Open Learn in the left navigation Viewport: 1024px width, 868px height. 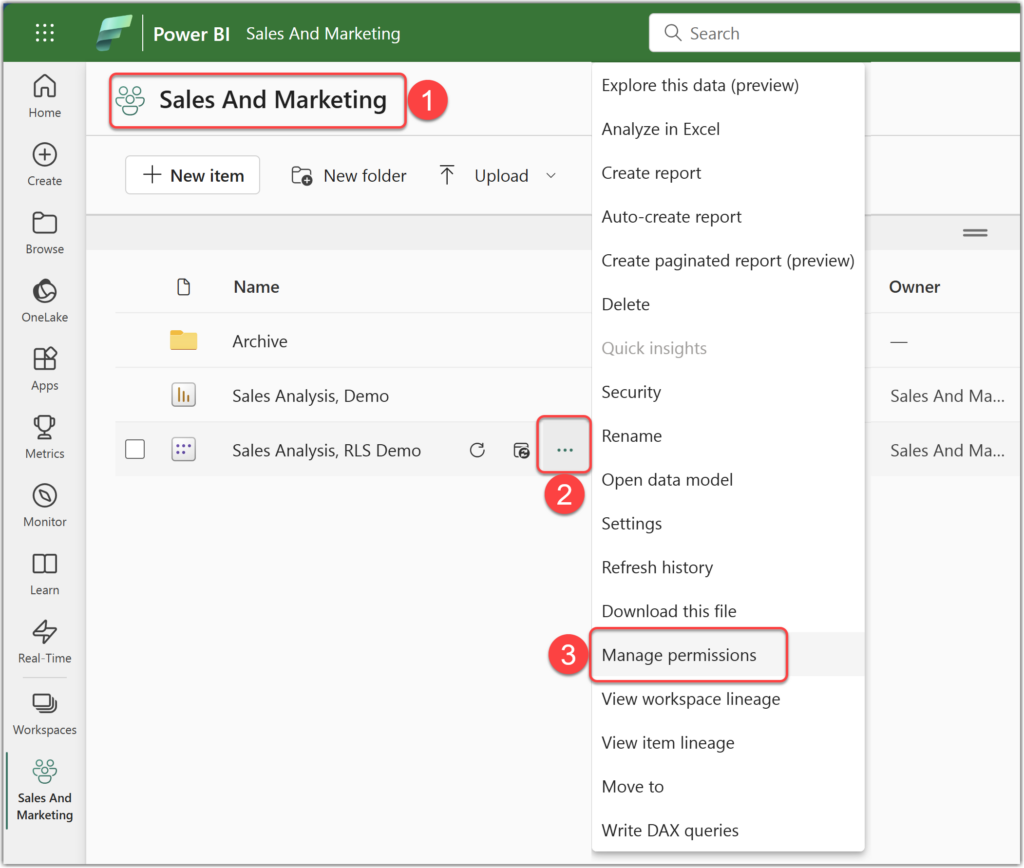44,573
